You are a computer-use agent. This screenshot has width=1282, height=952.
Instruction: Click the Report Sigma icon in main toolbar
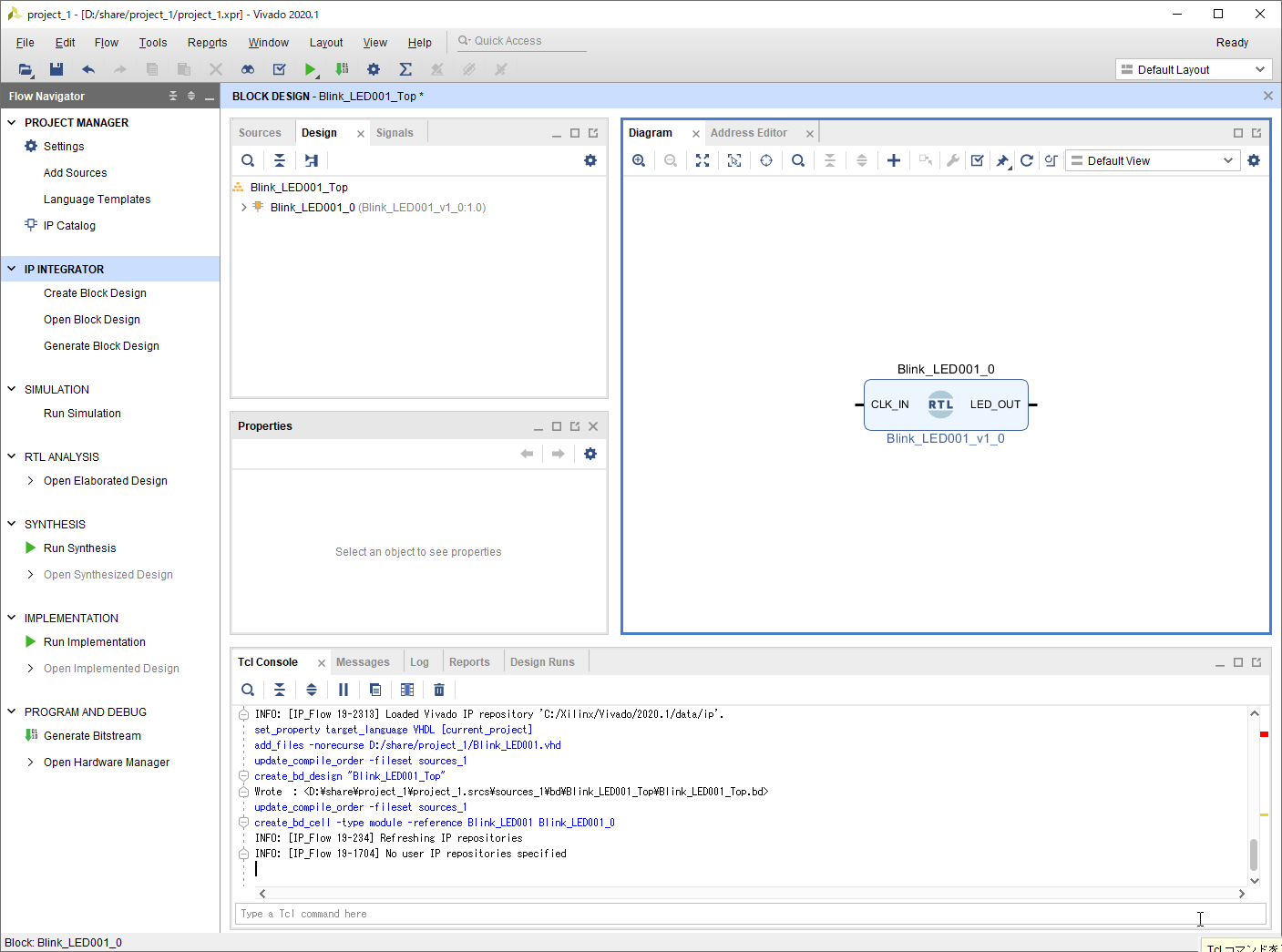coord(405,69)
